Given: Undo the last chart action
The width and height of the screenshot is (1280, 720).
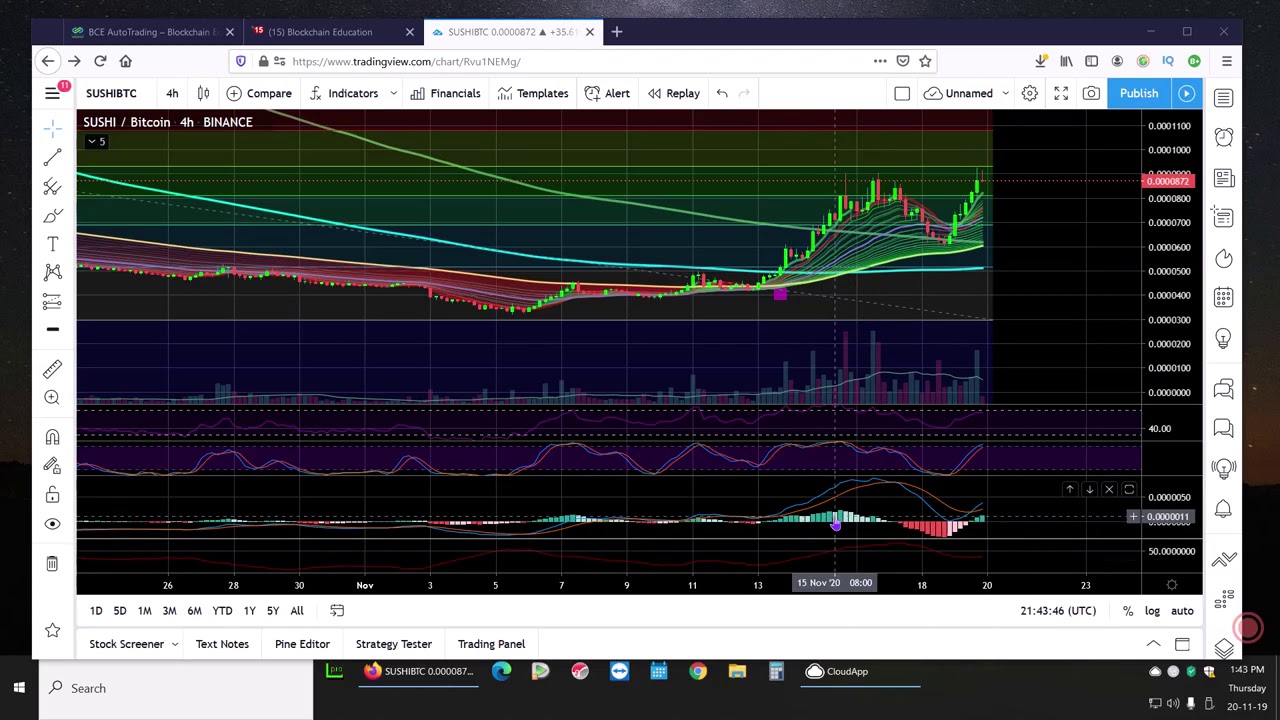Looking at the screenshot, I should pyautogui.click(x=722, y=93).
